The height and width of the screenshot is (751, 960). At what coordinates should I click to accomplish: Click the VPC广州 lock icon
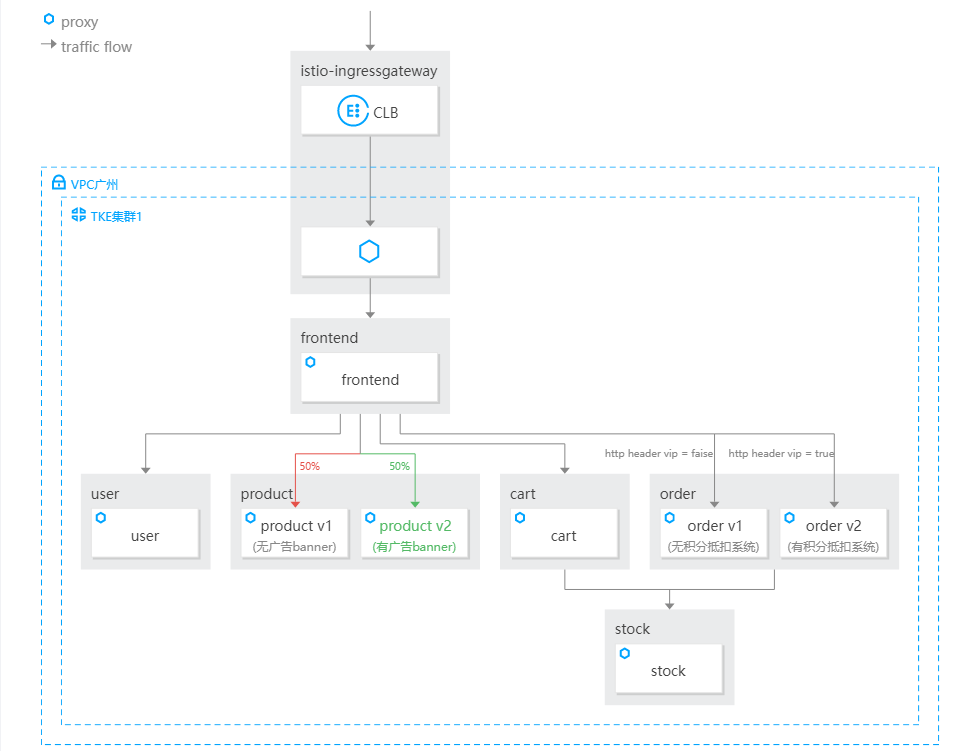tap(58, 184)
